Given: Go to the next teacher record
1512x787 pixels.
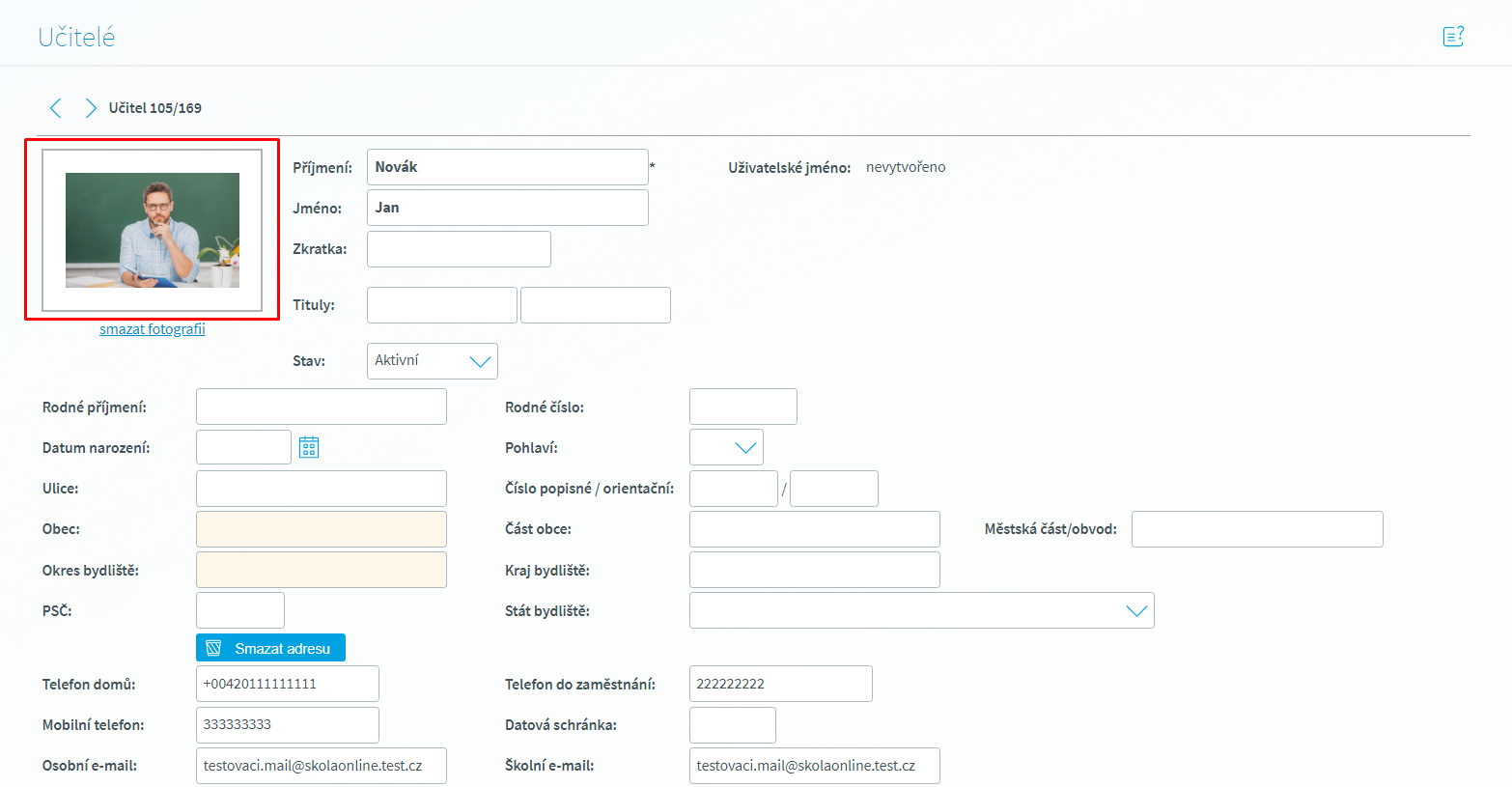Looking at the screenshot, I should (90, 108).
